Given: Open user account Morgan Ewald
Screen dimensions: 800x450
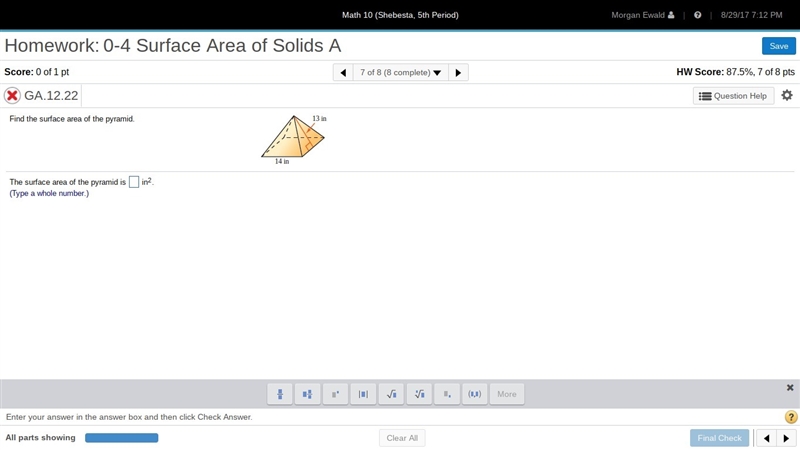Looking at the screenshot, I should 642,15.
